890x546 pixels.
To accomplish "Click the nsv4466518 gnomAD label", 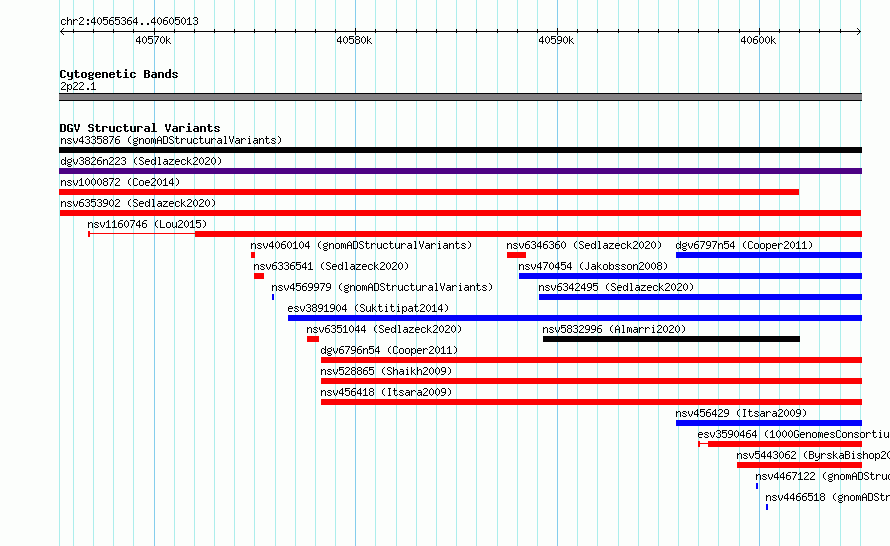I will click(x=828, y=497).
